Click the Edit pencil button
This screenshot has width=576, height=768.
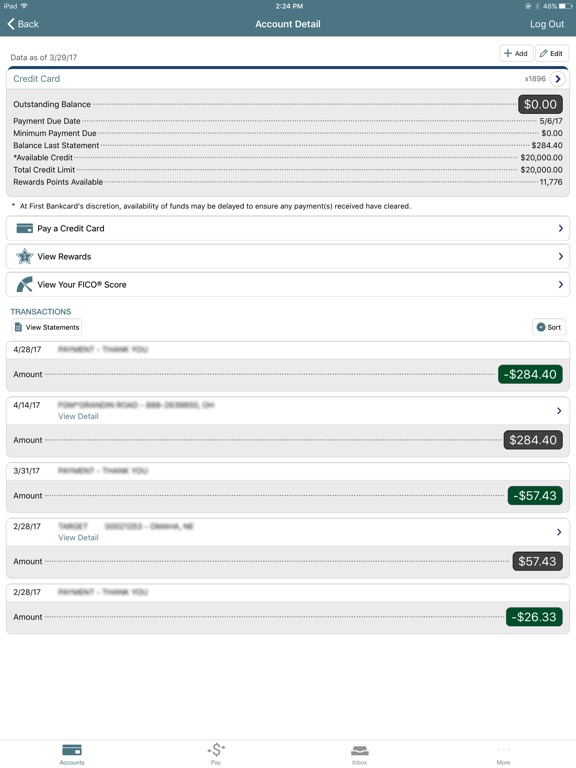tap(552, 53)
